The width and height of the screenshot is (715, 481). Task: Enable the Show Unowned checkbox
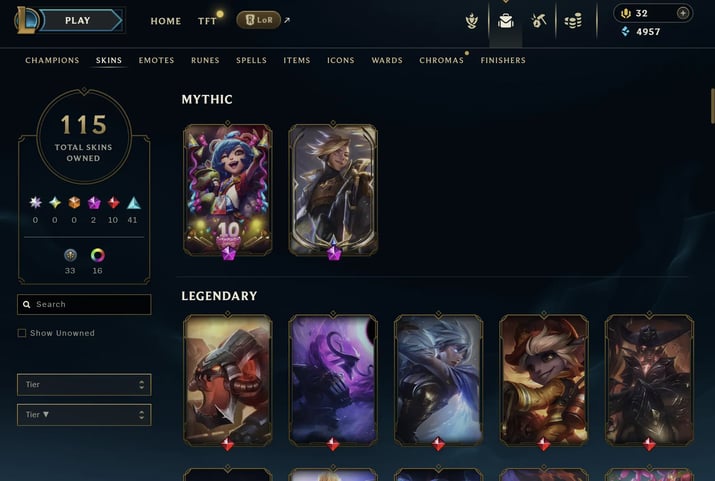(x=21, y=333)
